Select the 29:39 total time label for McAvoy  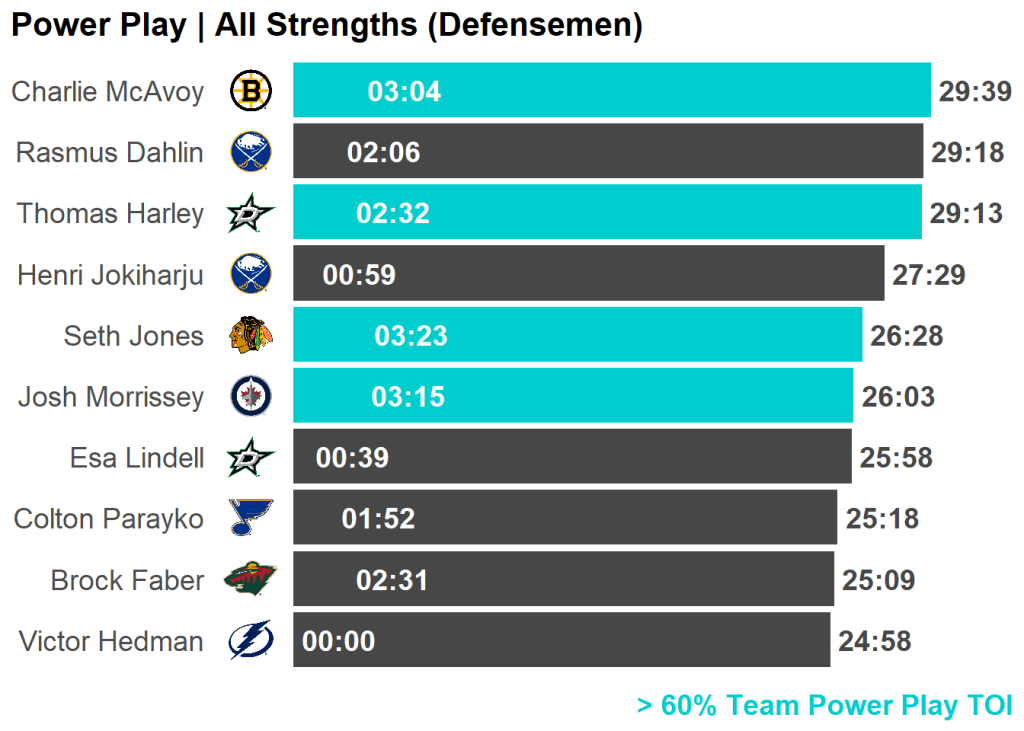point(975,92)
